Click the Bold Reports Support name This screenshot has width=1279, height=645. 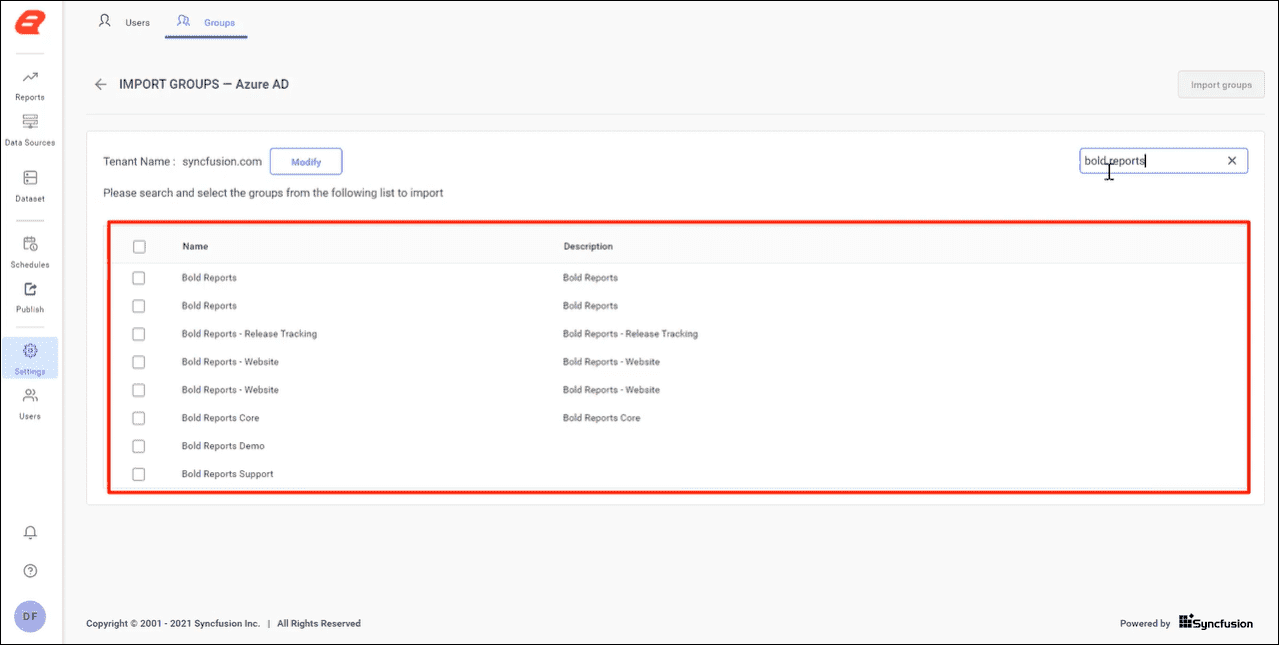227,474
